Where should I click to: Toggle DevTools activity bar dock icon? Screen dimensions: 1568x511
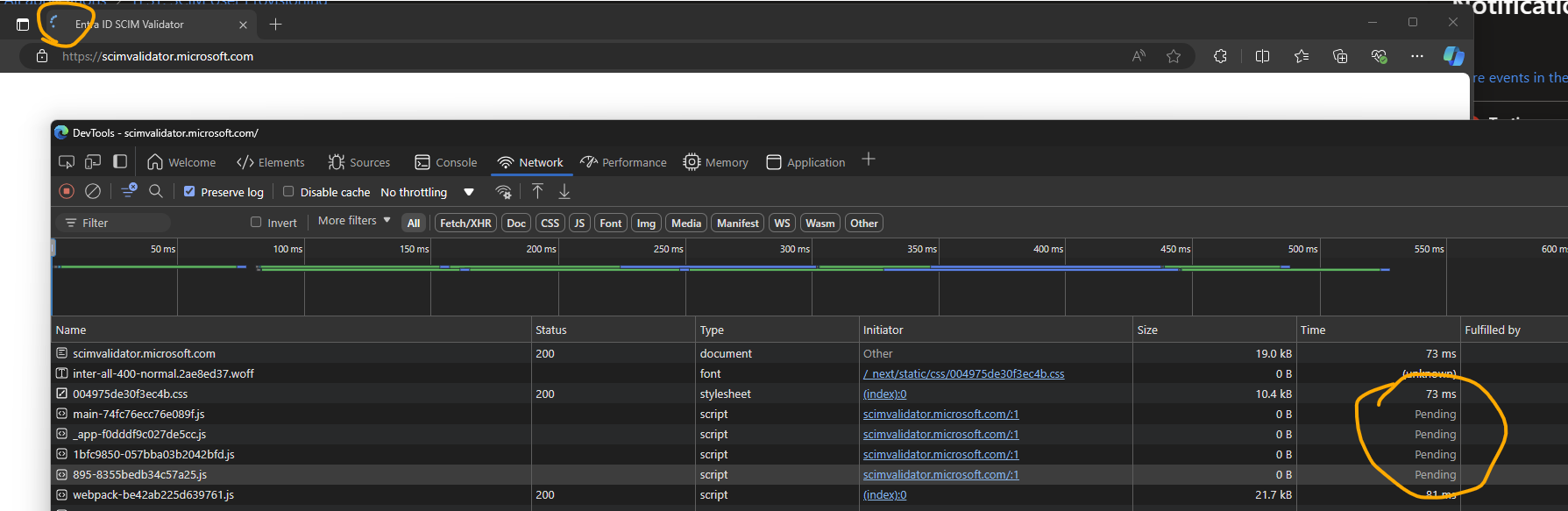(120, 161)
